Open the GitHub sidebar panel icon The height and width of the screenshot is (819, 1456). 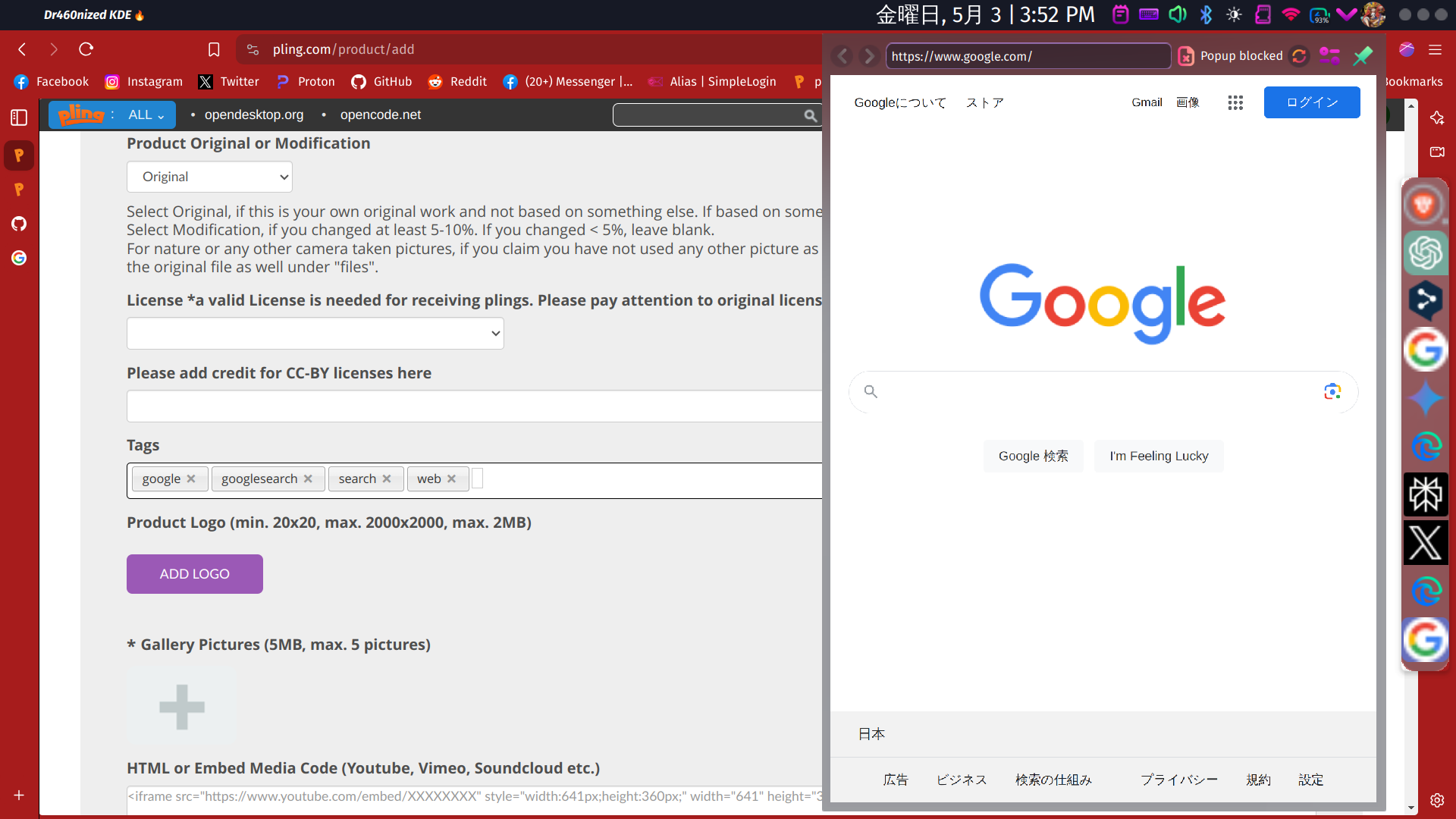[19, 224]
